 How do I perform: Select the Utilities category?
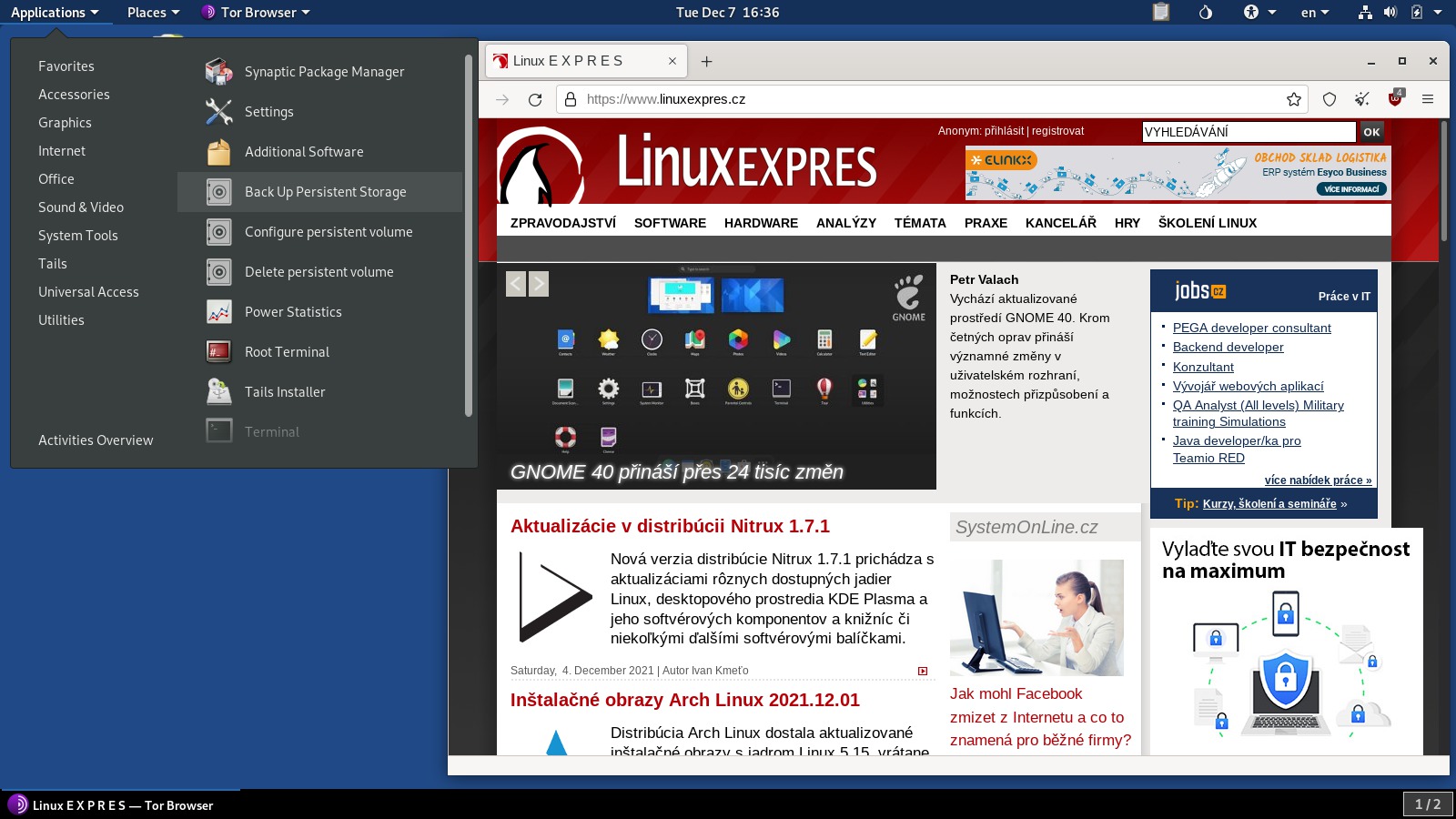[x=61, y=320]
